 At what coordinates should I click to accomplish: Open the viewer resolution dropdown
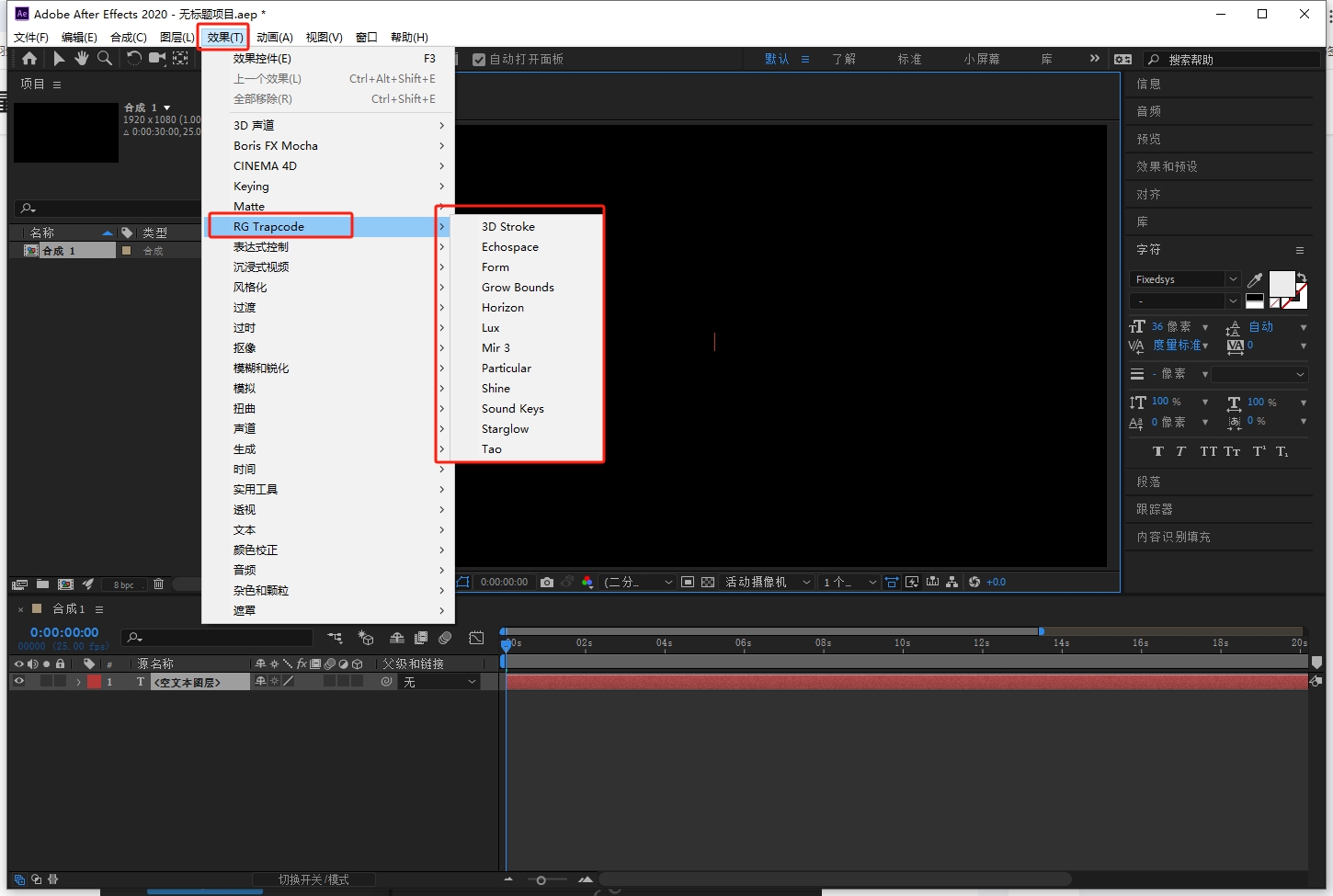[x=638, y=582]
